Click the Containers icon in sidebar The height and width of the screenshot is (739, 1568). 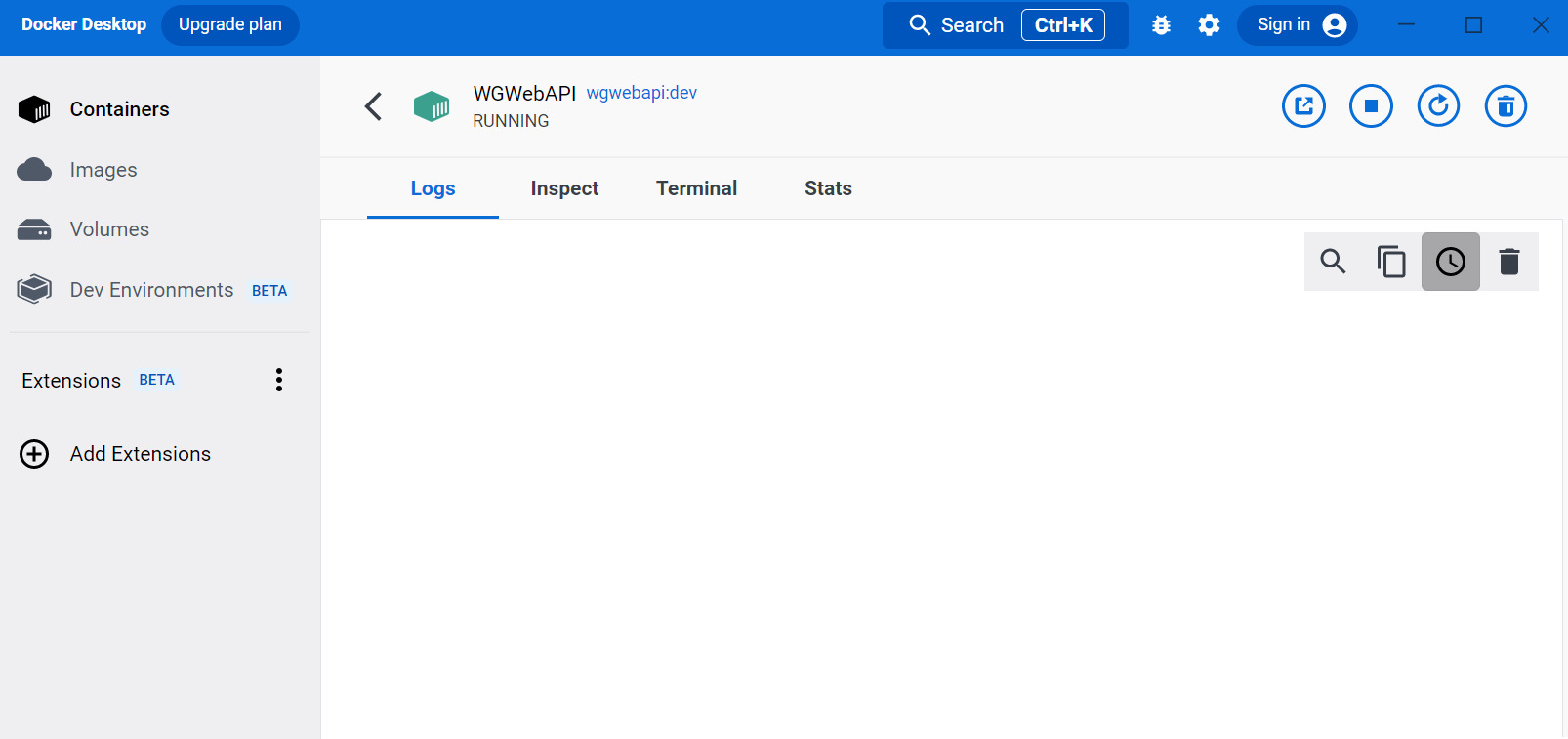pos(34,109)
